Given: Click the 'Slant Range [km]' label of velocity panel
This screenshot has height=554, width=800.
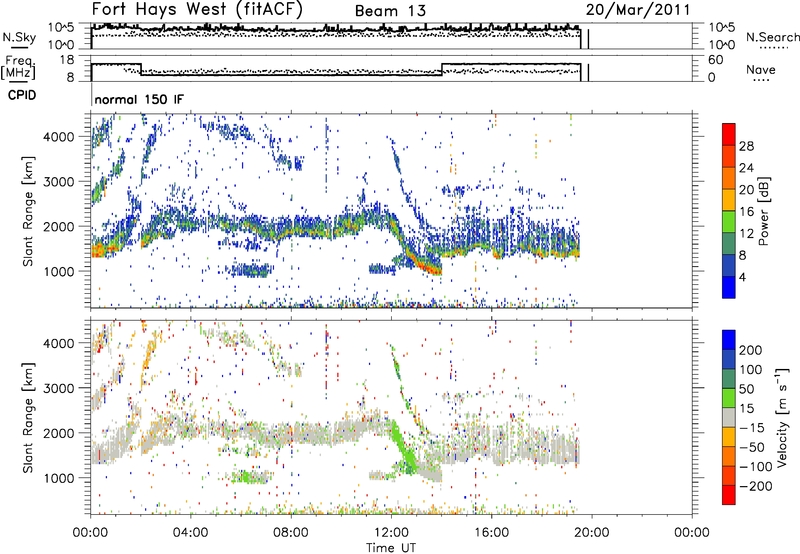Looking at the screenshot, I should point(28,418).
